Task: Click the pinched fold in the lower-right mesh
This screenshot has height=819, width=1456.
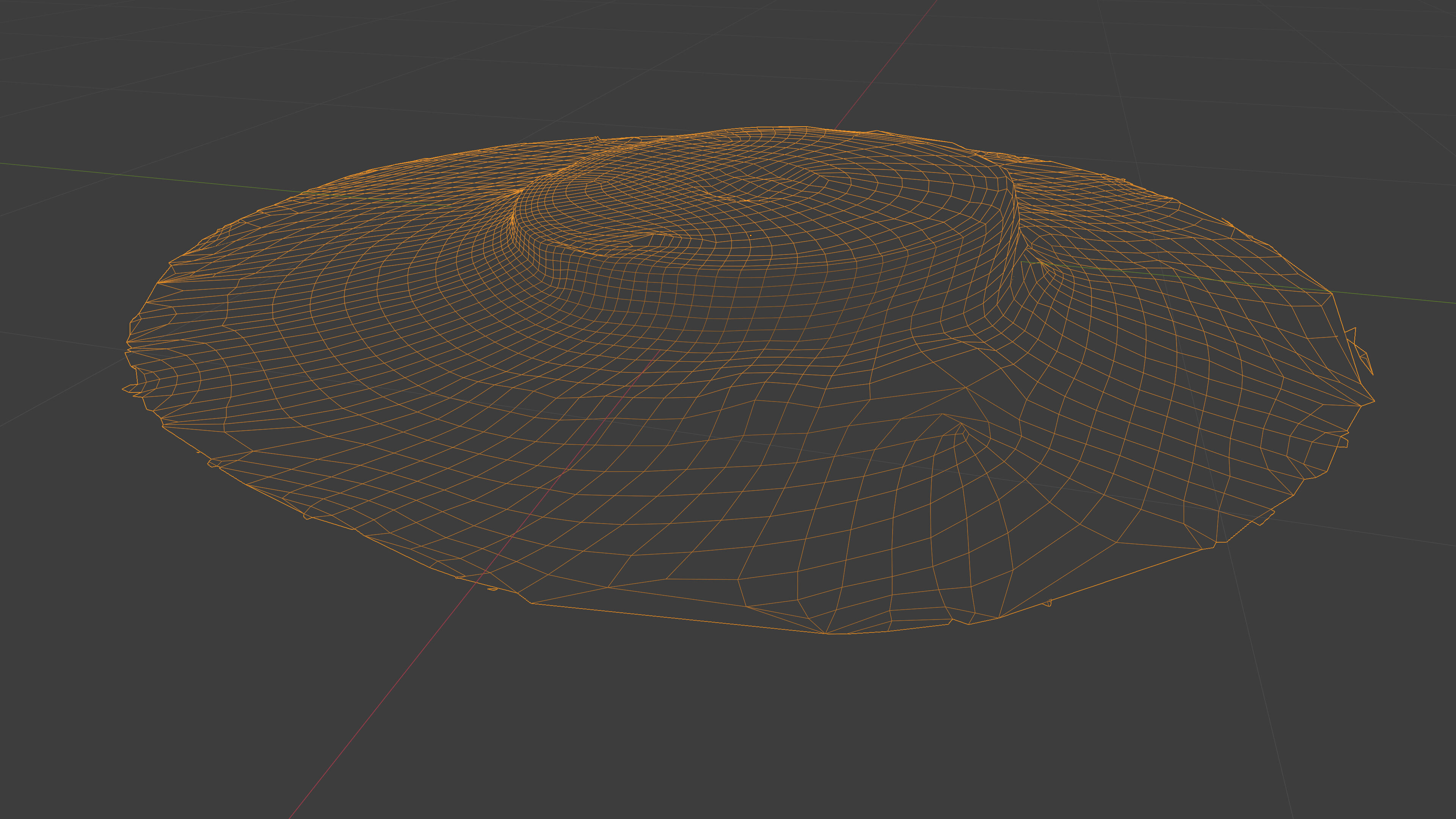Action: coord(963,430)
